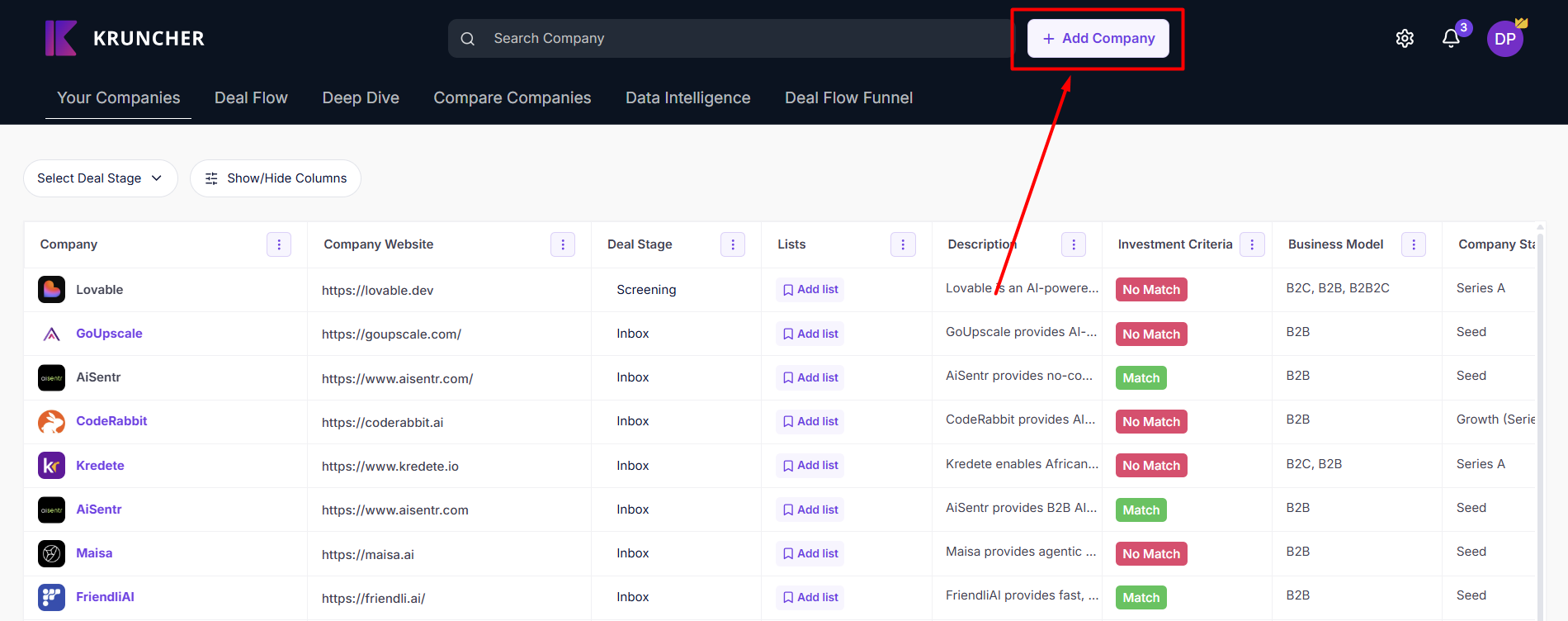Open Lists column options menu

(903, 244)
